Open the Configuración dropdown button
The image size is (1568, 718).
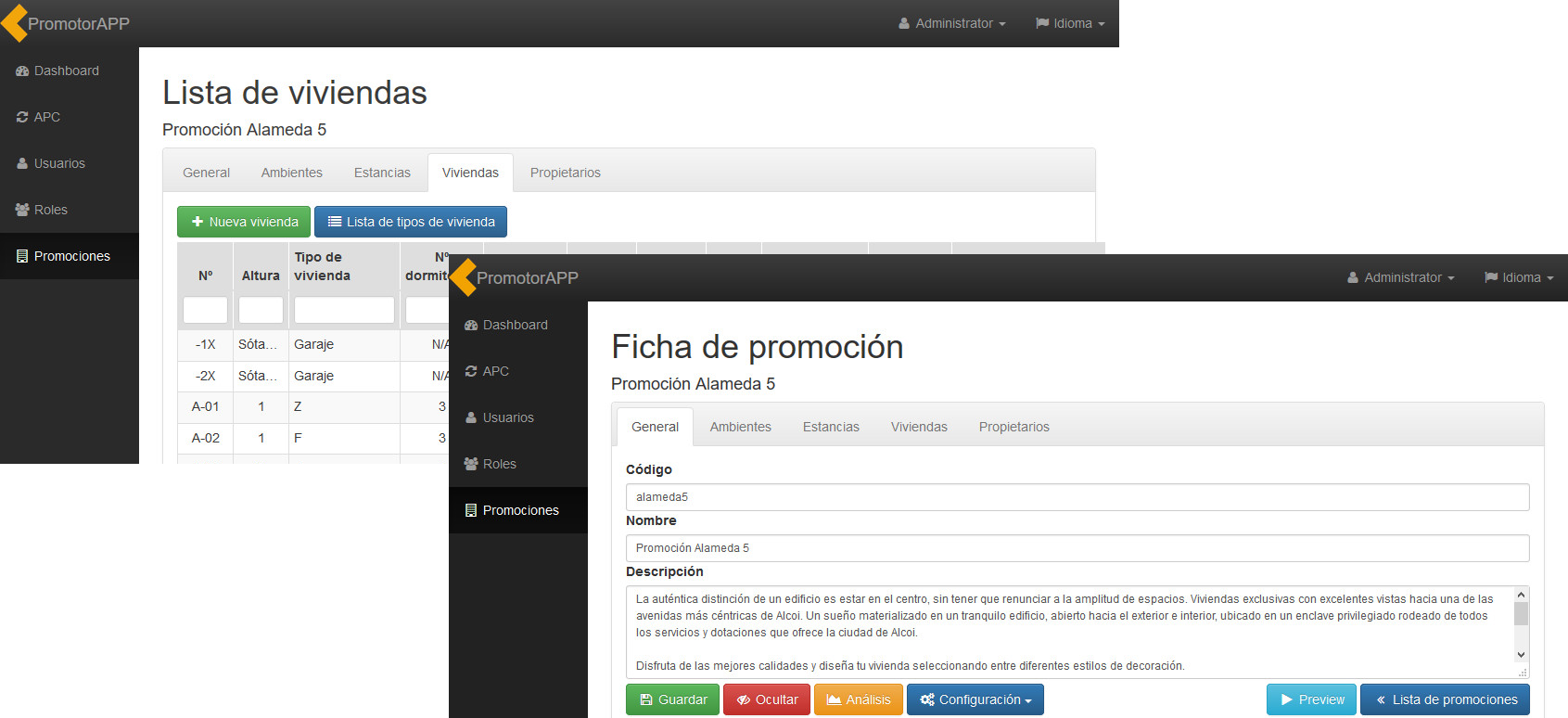click(975, 699)
